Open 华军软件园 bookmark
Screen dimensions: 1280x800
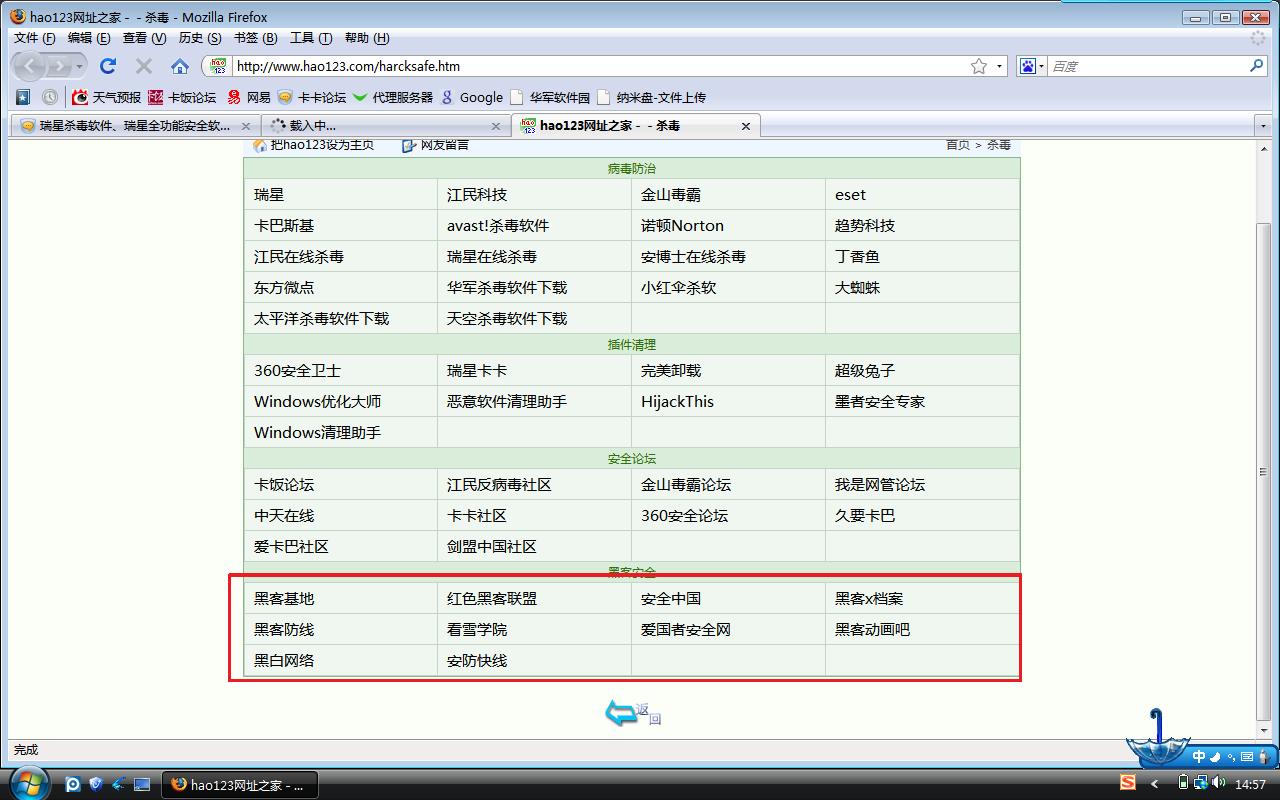(550, 97)
